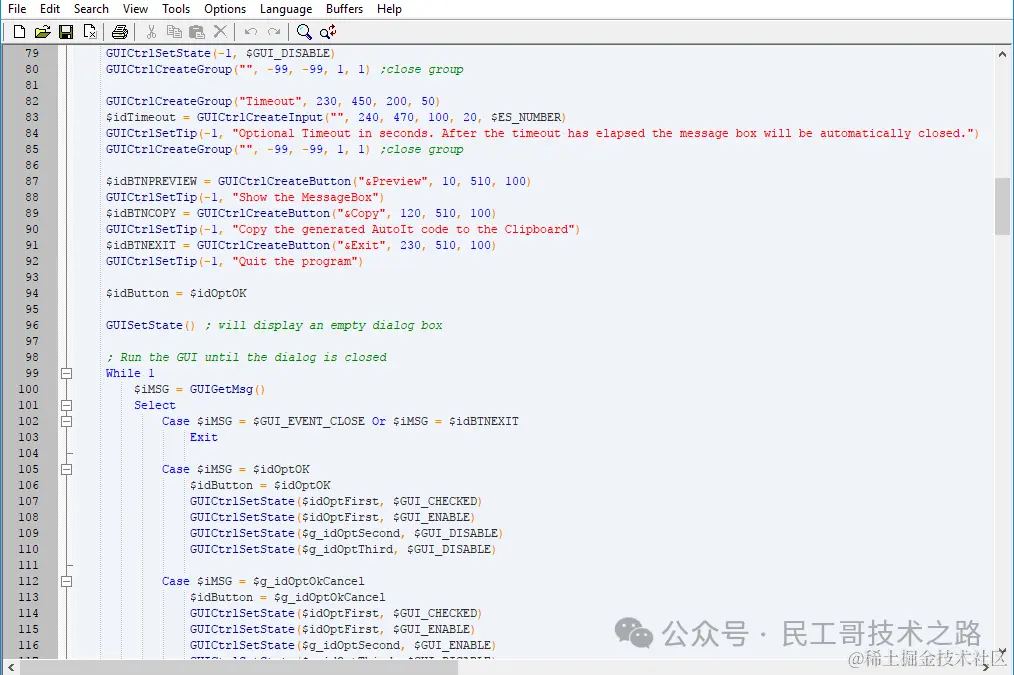
Task: Collapse the Case fold on line 102
Action: [x=66, y=421]
